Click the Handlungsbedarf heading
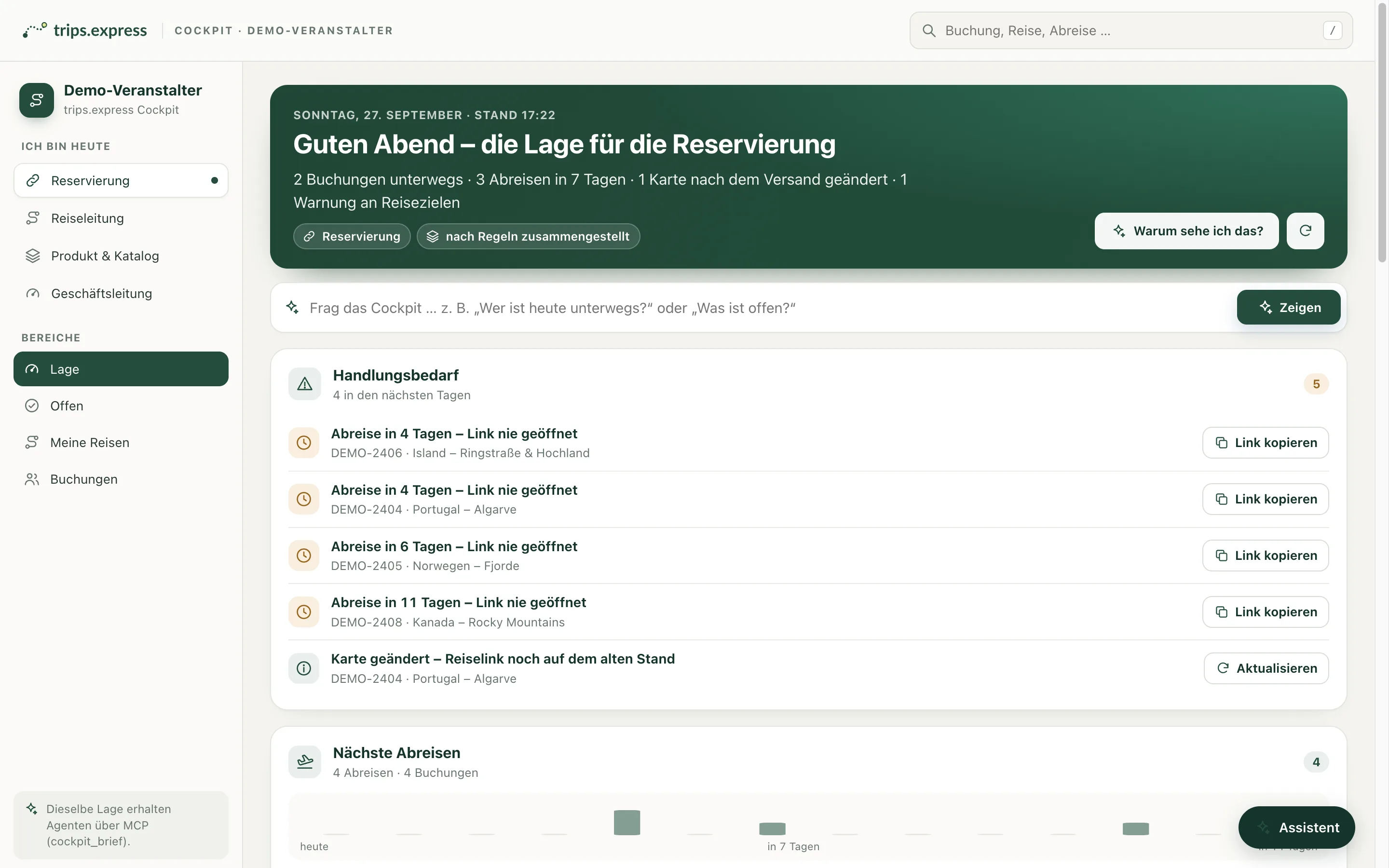This screenshot has width=1389, height=868. pyautogui.click(x=396, y=375)
